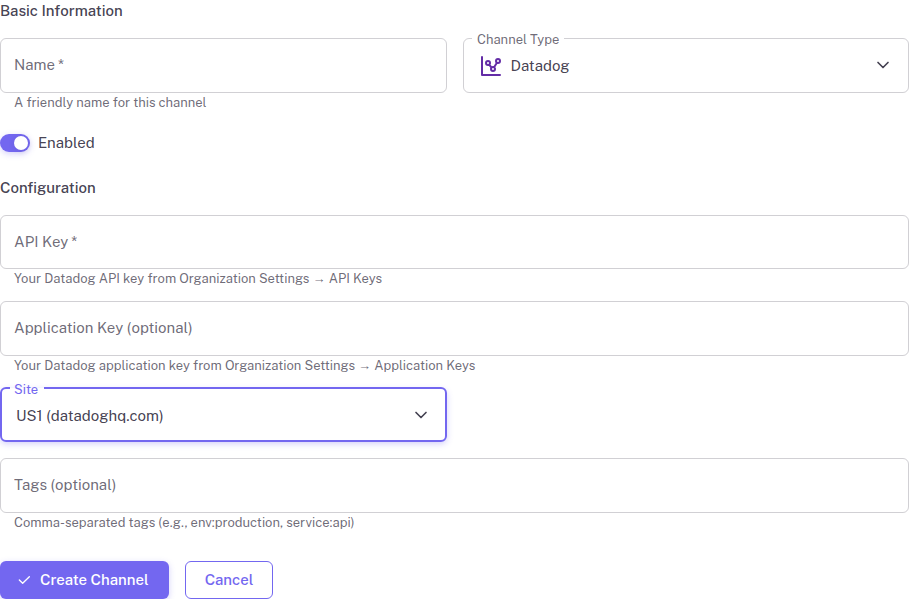The width and height of the screenshot is (909, 599).
Task: Open the Site dropdown showing US1 (datadoghq.com)
Action: [x=223, y=417]
